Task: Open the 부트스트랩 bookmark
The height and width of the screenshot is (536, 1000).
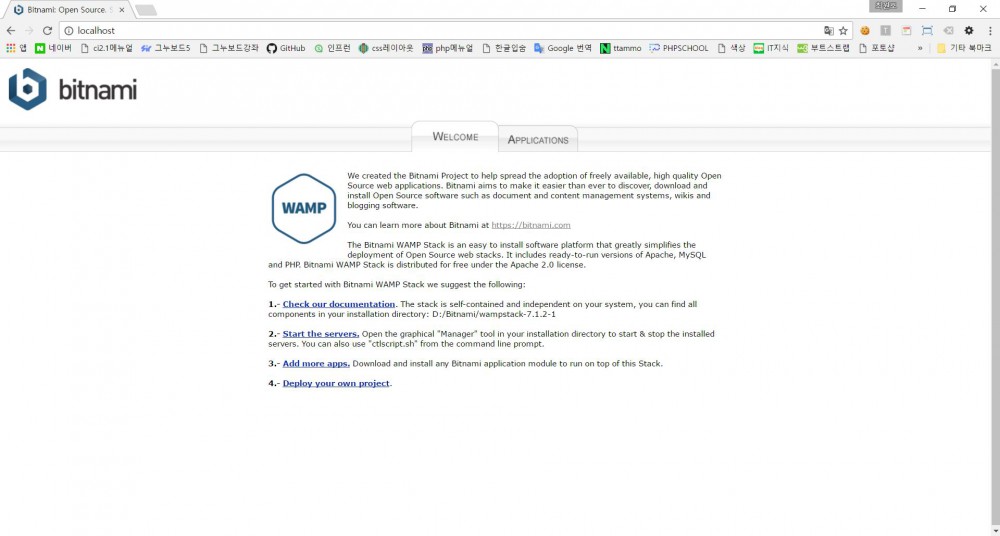Action: pyautogui.click(x=823, y=48)
